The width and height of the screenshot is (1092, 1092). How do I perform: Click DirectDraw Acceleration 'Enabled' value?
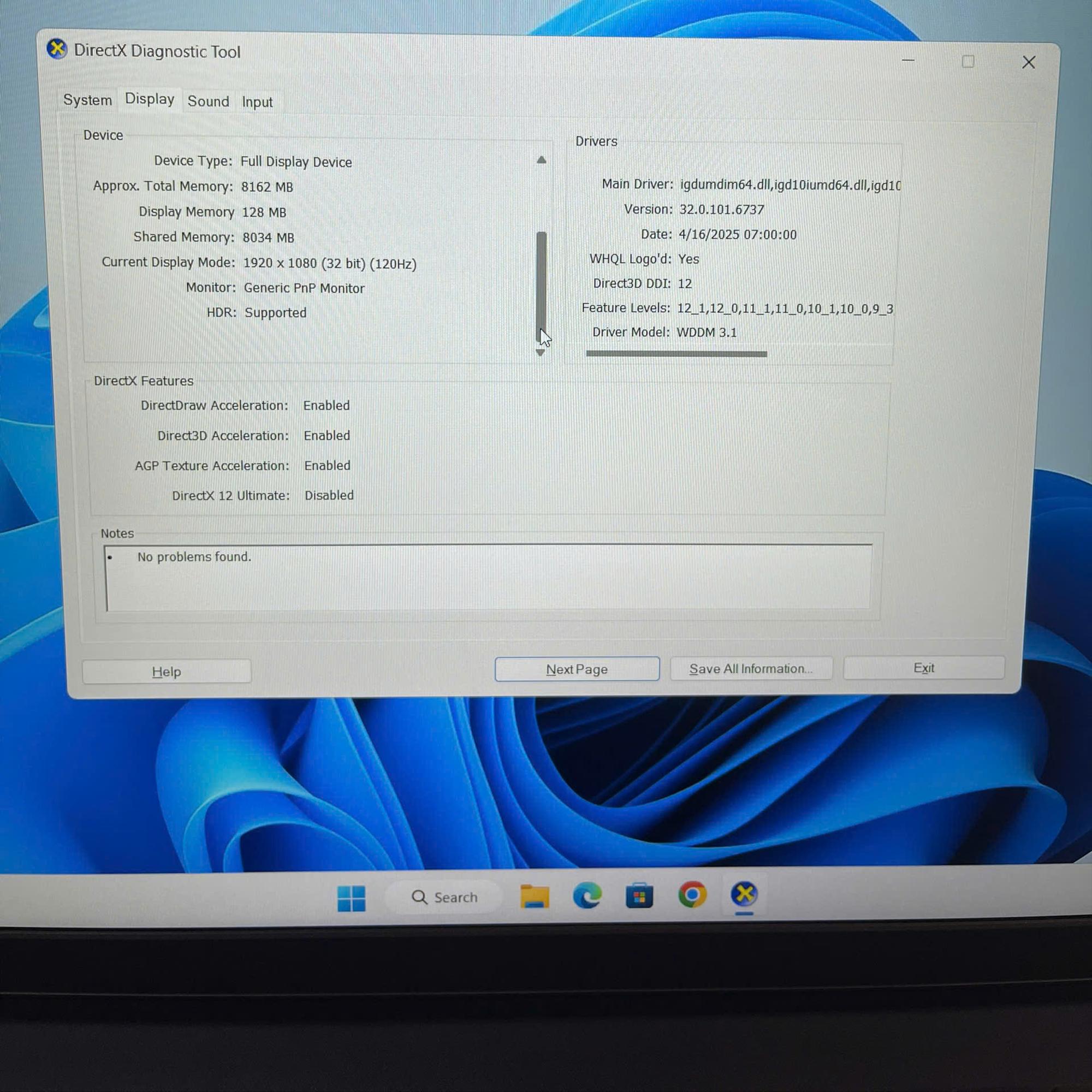point(326,405)
